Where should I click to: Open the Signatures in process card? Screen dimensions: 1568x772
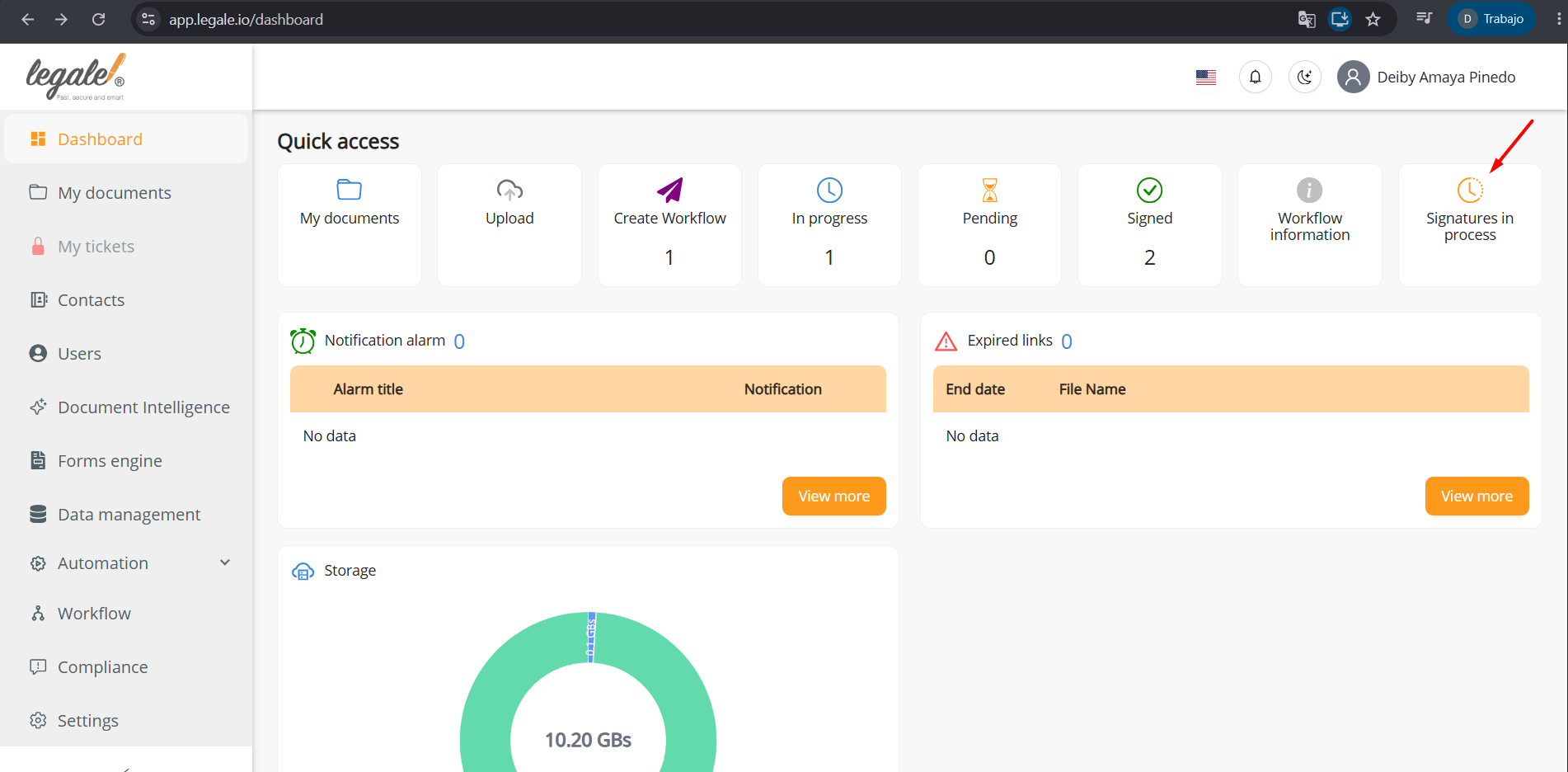1470,224
